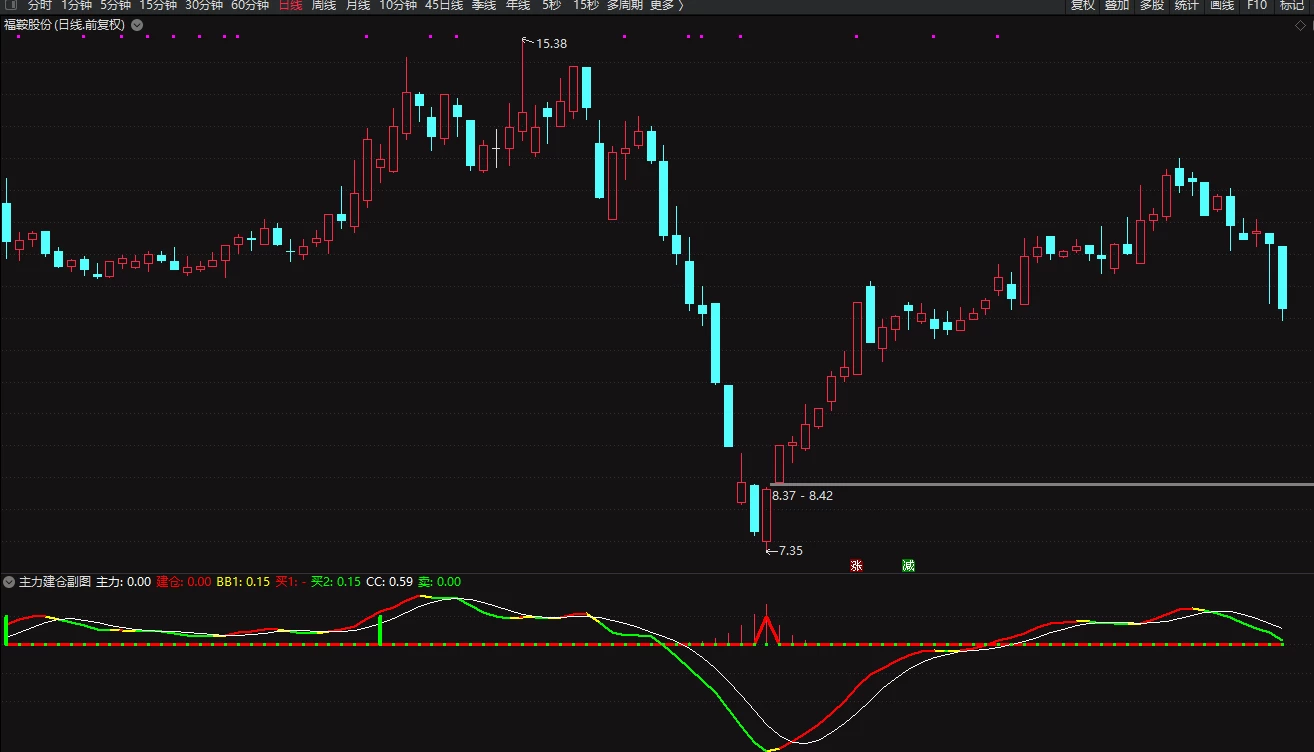This screenshot has height=752, width=1314.
Task: Select the 分时 intraday tab
Action: coord(40,5)
